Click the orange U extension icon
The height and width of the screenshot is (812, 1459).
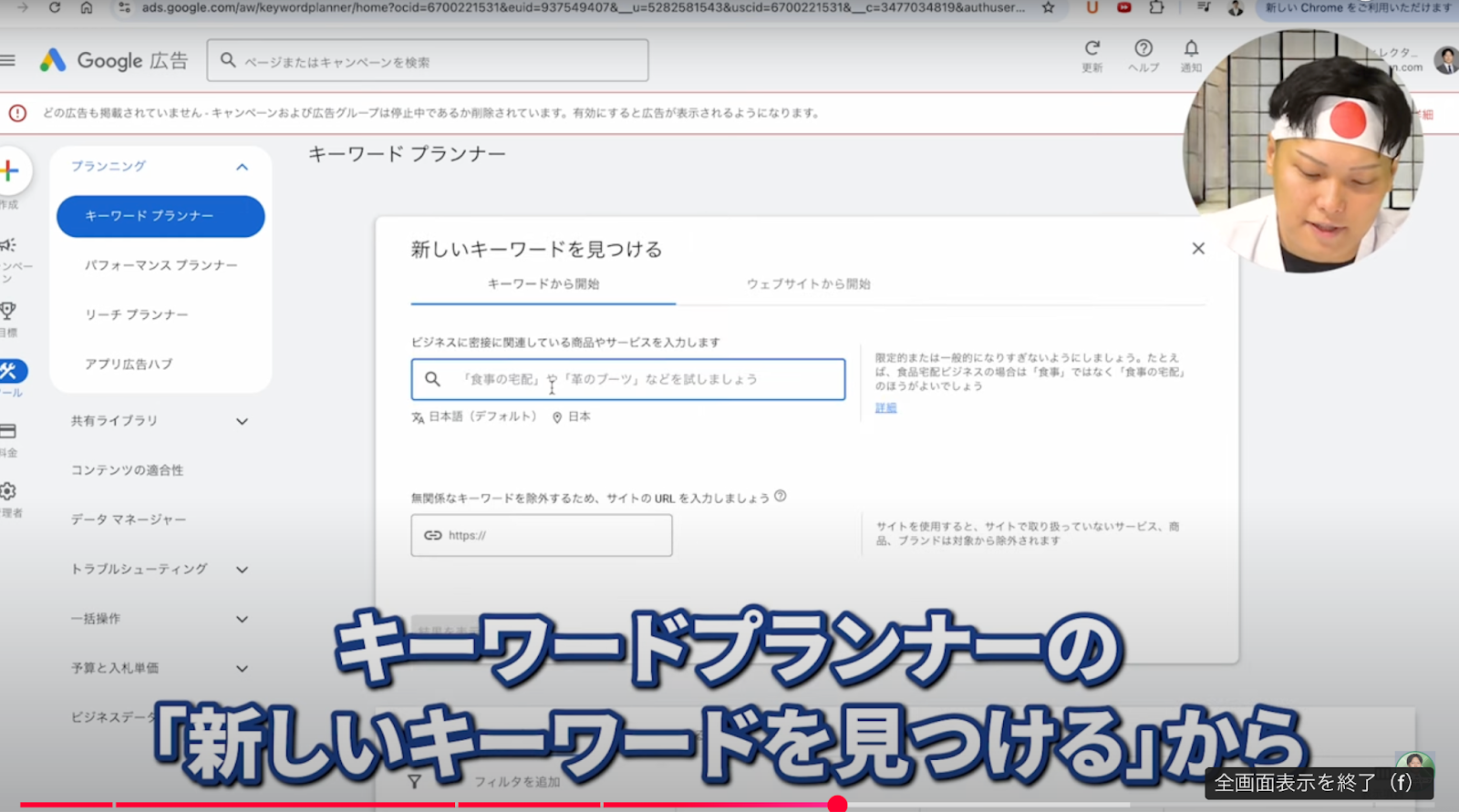click(x=1092, y=7)
